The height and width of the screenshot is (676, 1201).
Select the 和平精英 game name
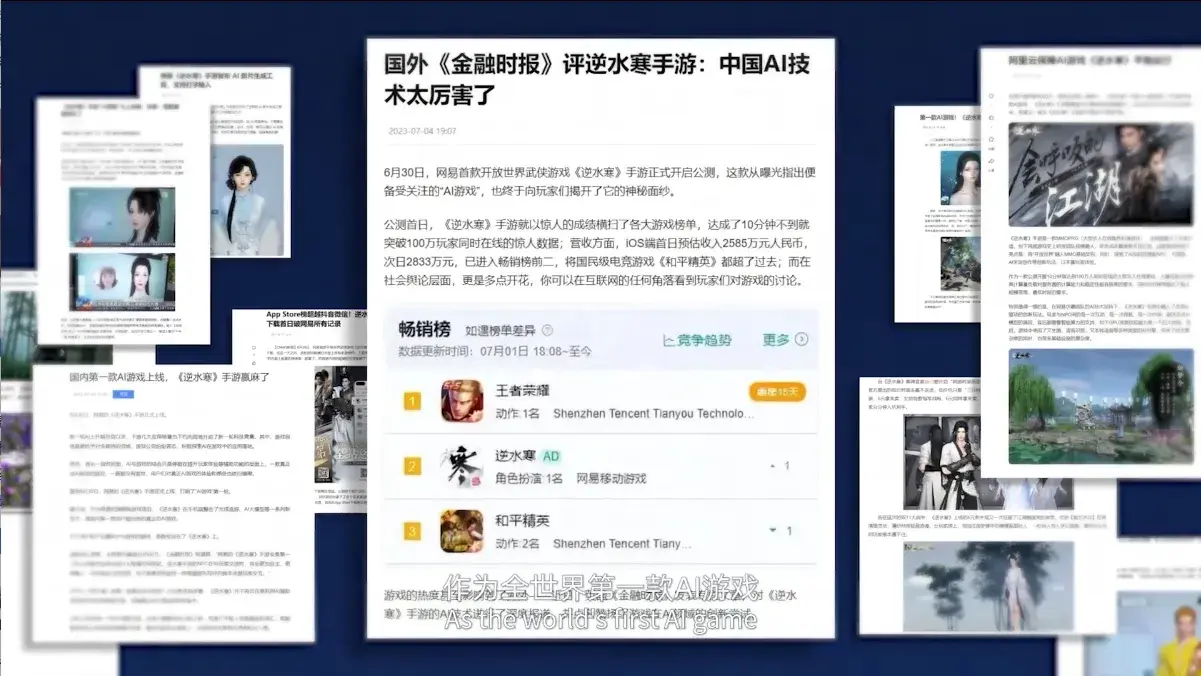coord(522,520)
